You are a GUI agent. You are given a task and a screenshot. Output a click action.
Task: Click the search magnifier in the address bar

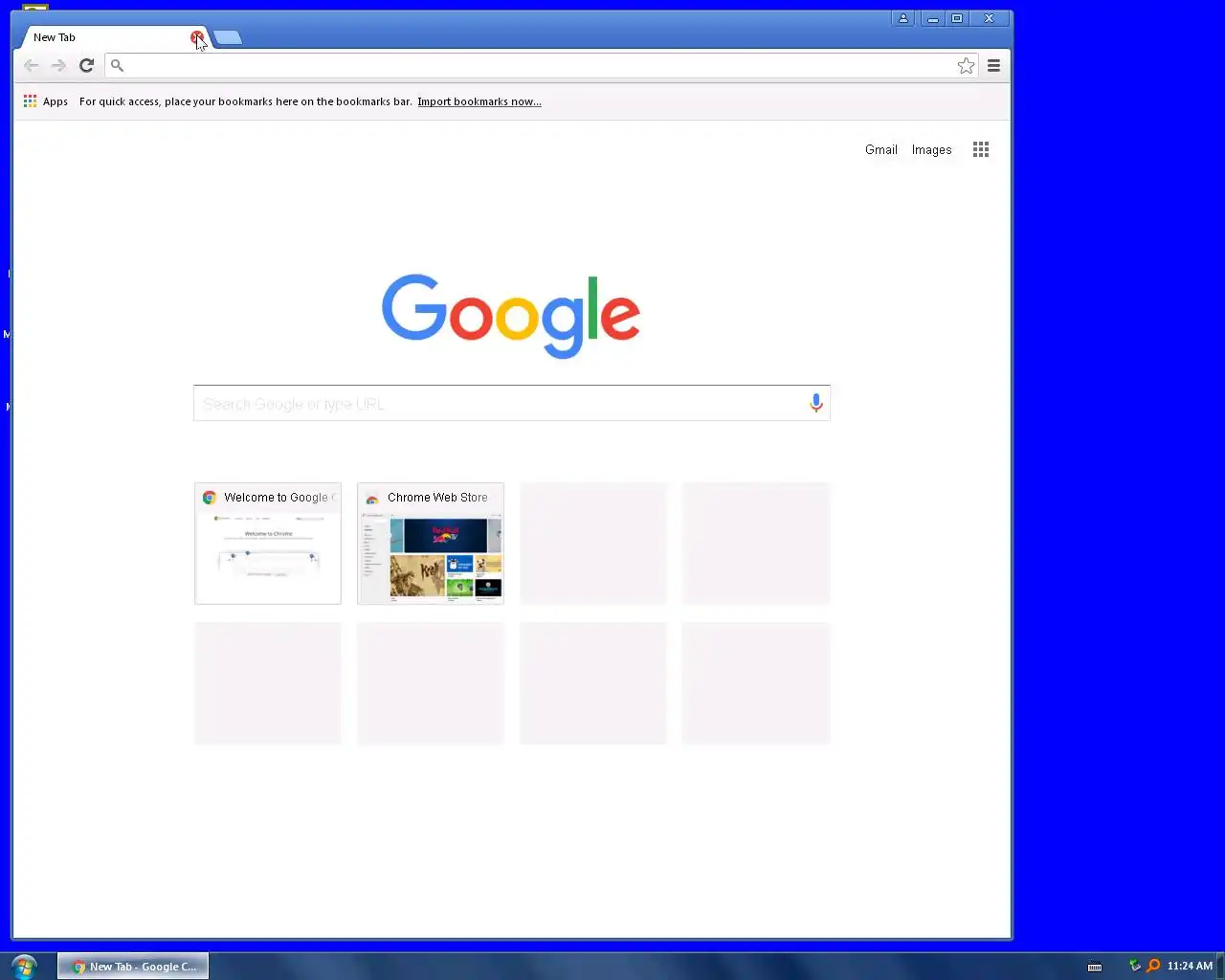pos(117,65)
